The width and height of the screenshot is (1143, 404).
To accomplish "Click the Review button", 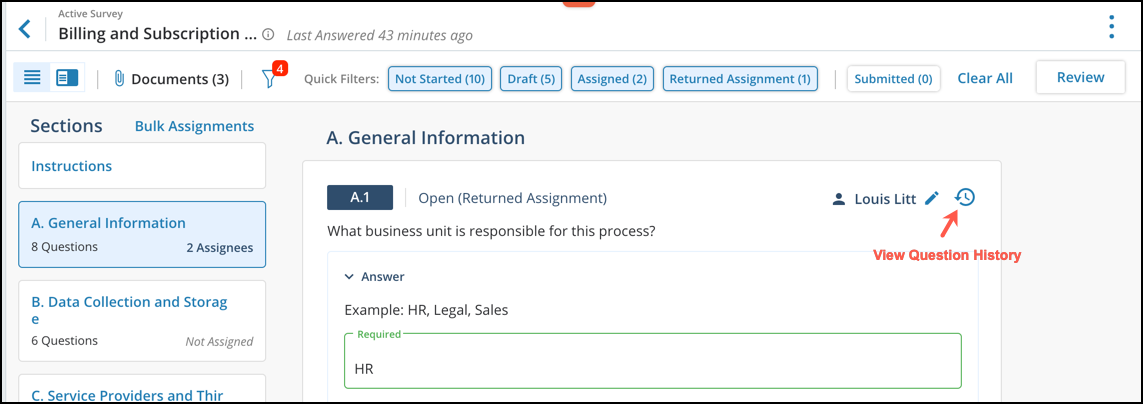I will pyautogui.click(x=1080, y=77).
